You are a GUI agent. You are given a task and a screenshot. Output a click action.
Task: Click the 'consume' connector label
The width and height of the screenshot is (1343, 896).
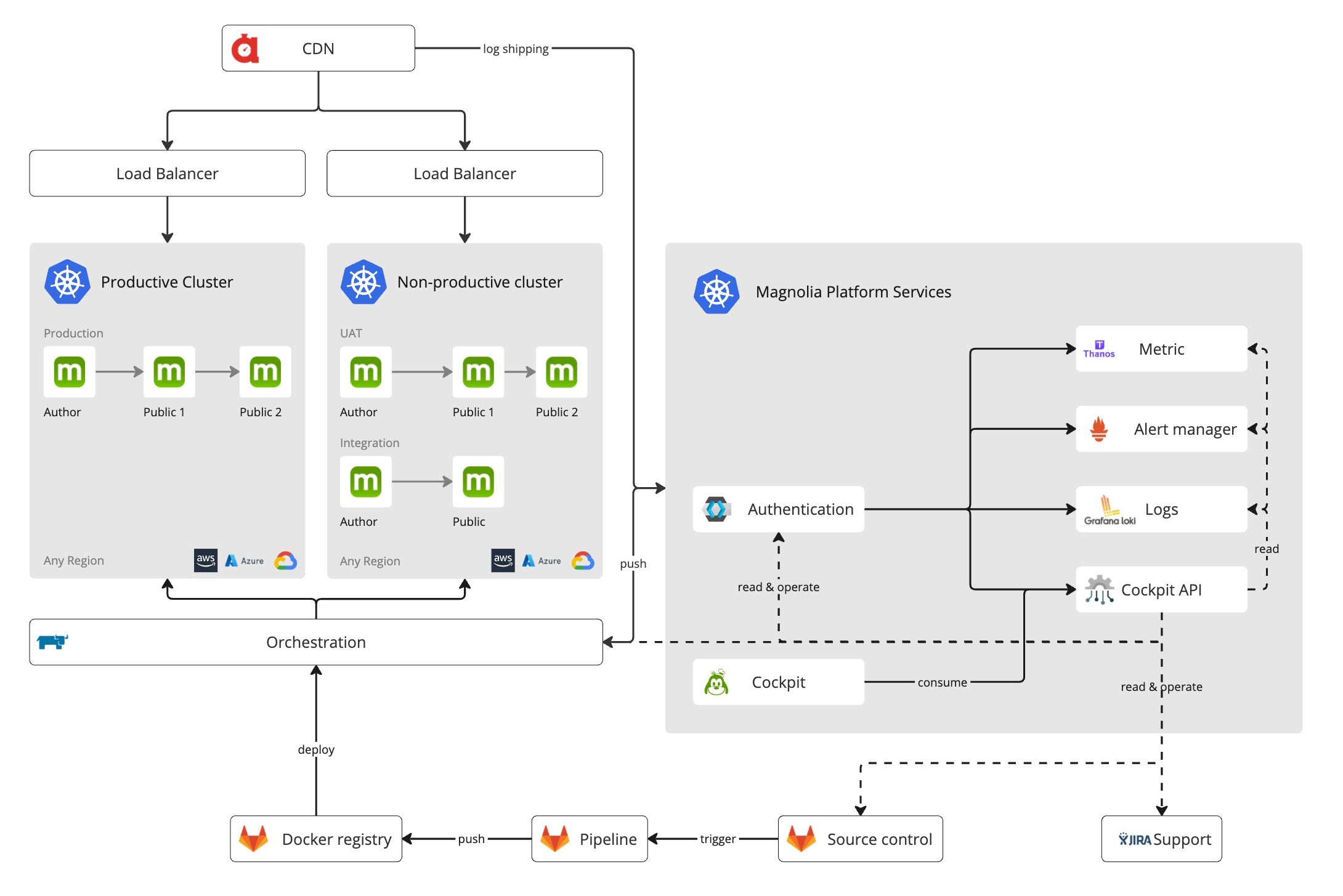pos(942,682)
